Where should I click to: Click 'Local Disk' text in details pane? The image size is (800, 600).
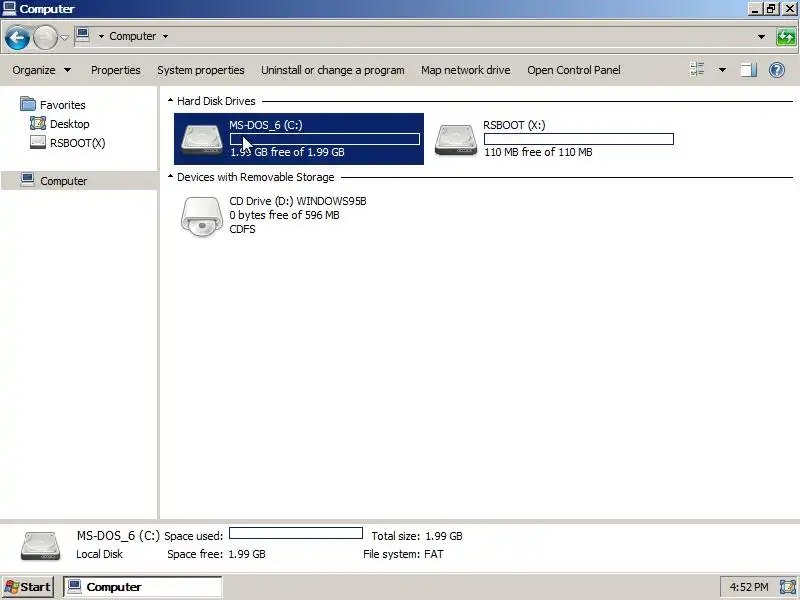point(99,554)
